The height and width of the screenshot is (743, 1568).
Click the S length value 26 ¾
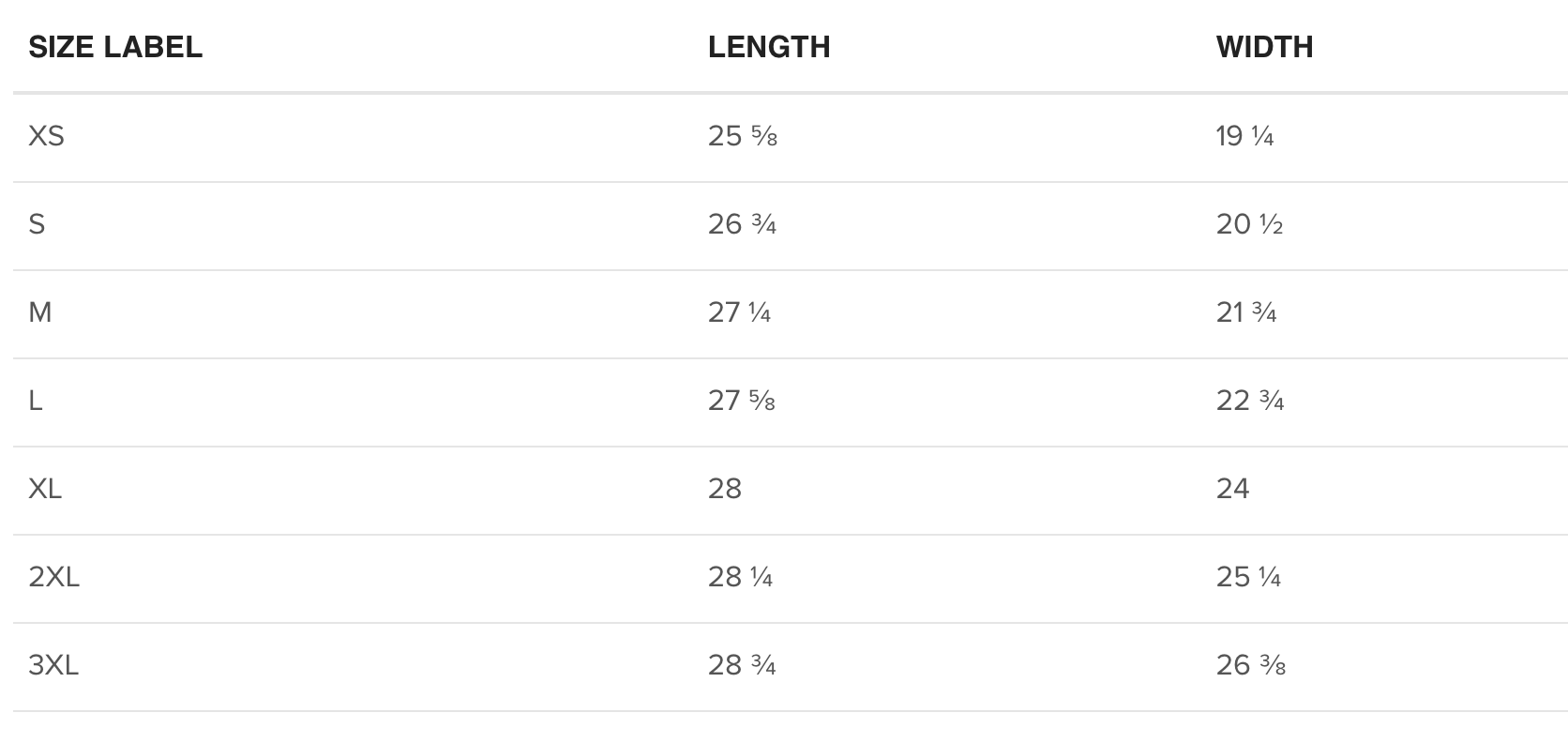coord(742,224)
